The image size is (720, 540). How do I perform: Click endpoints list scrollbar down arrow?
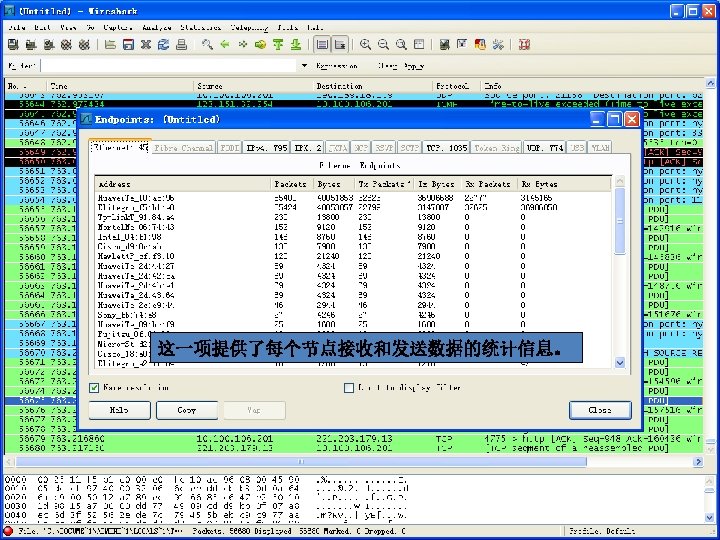(x=620, y=362)
